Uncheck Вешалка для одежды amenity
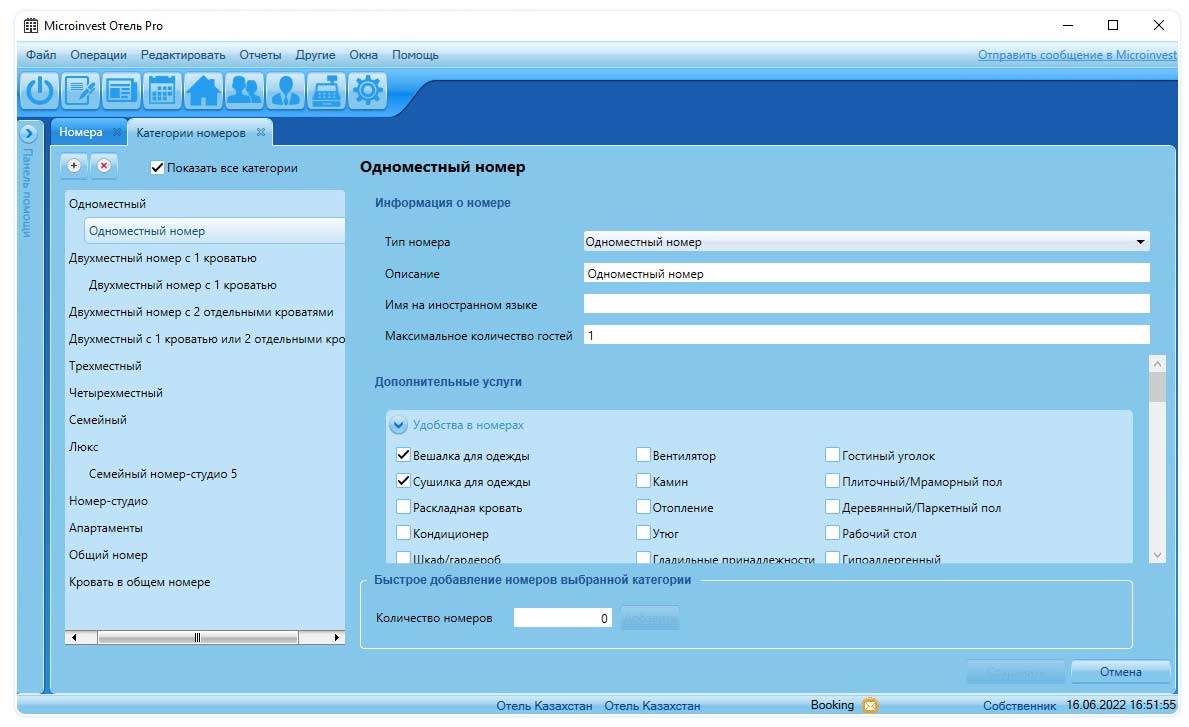Screen dimensions: 1189x727 point(404,456)
